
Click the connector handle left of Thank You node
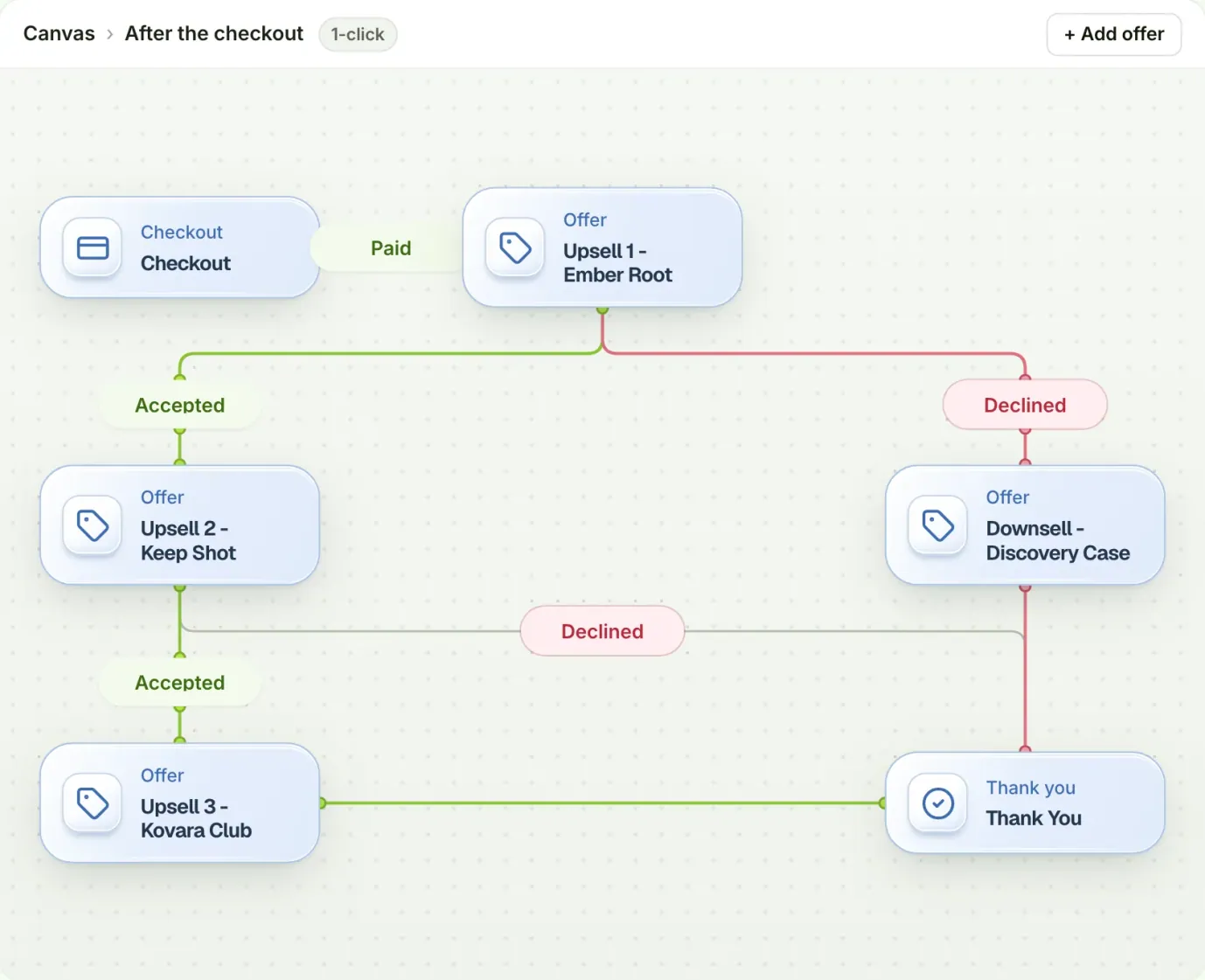pos(883,803)
